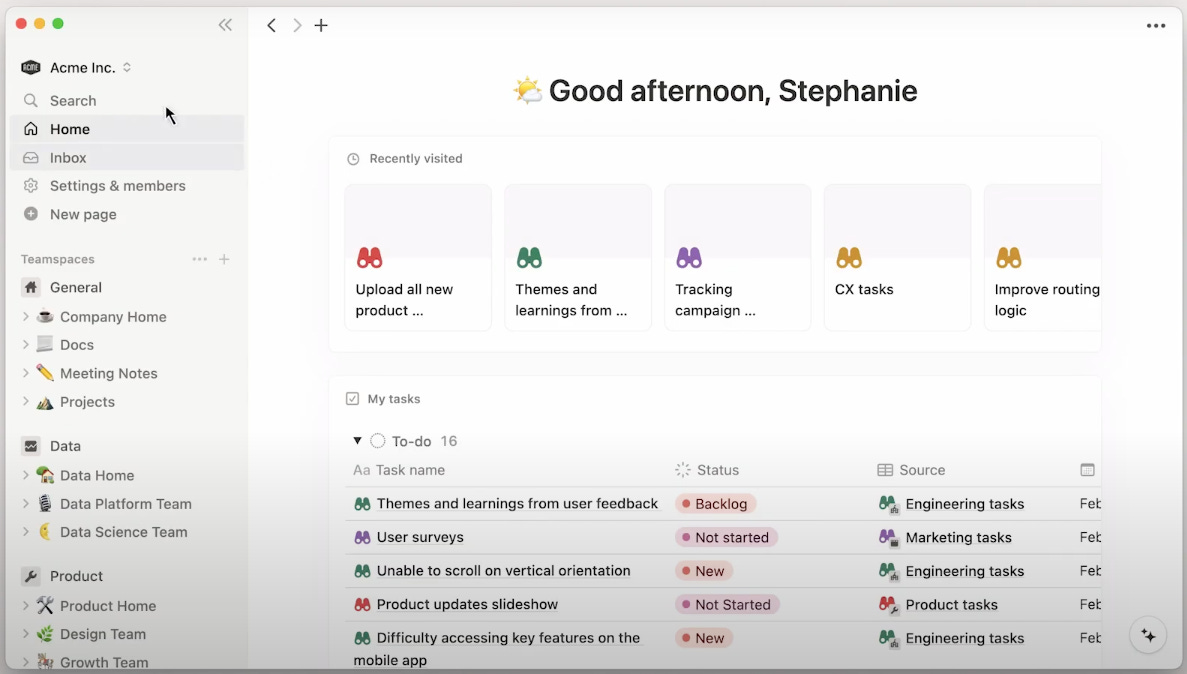Open 'Upload all new product' card
The width and height of the screenshot is (1187, 674).
coord(418,257)
